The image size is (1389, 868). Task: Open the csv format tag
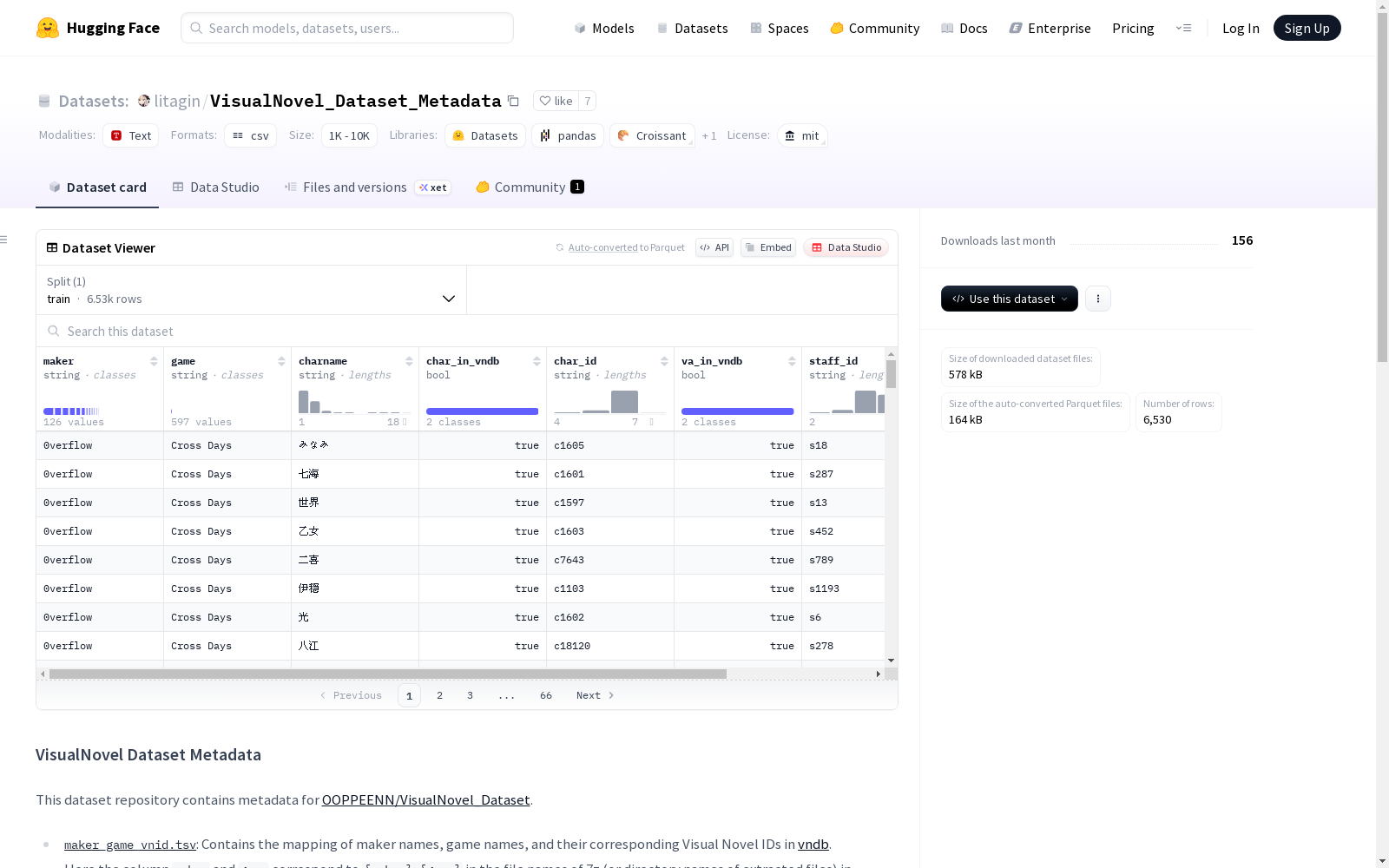[250, 135]
